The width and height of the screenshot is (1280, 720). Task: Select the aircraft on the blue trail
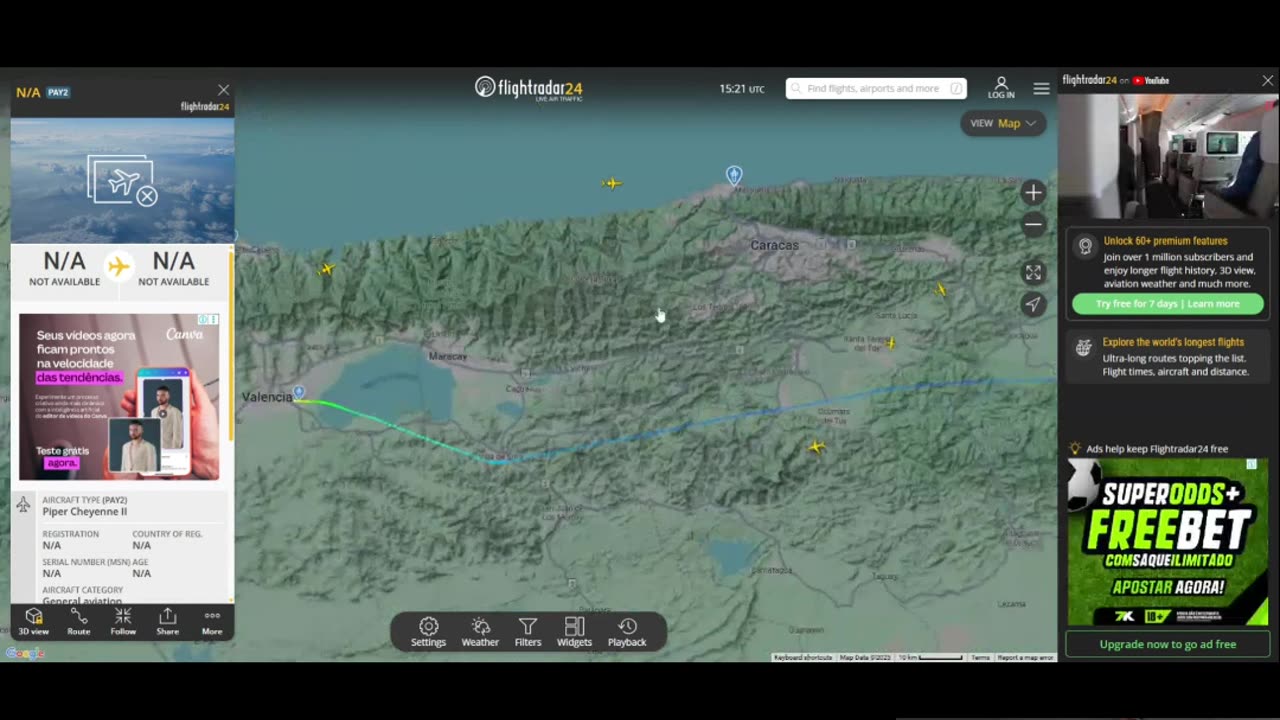(817, 447)
